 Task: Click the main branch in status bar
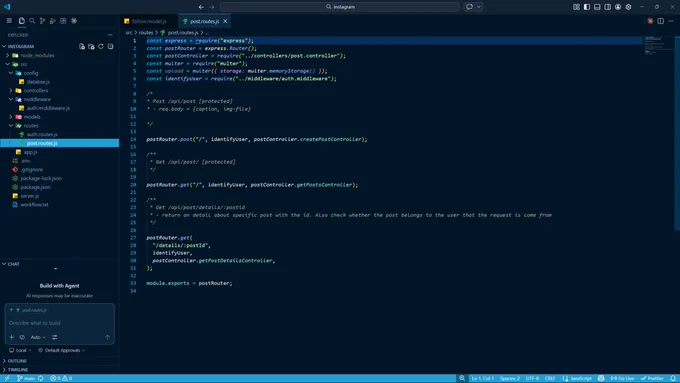[x=26, y=378]
